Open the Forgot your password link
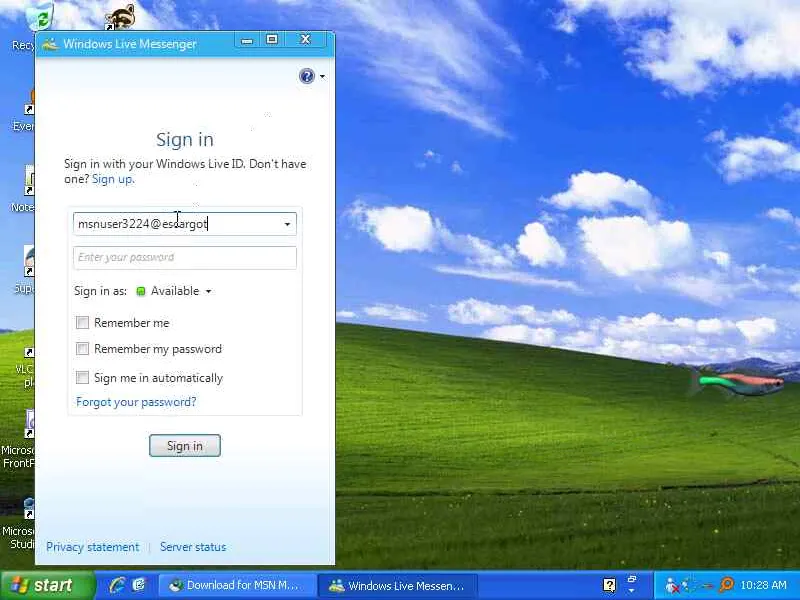800x600 pixels. (x=136, y=402)
